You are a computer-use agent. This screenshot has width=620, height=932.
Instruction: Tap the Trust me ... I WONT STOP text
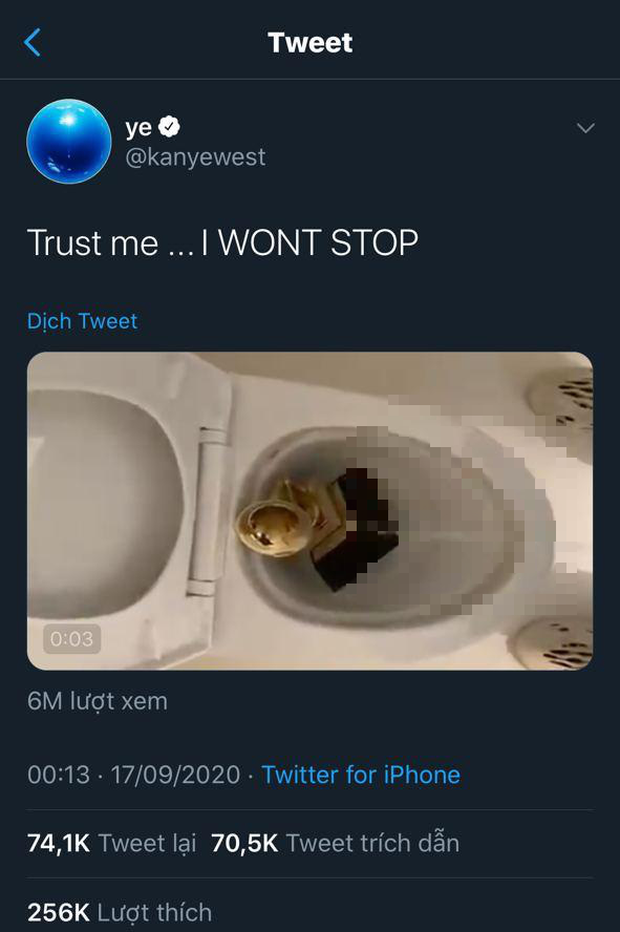[x=223, y=243]
